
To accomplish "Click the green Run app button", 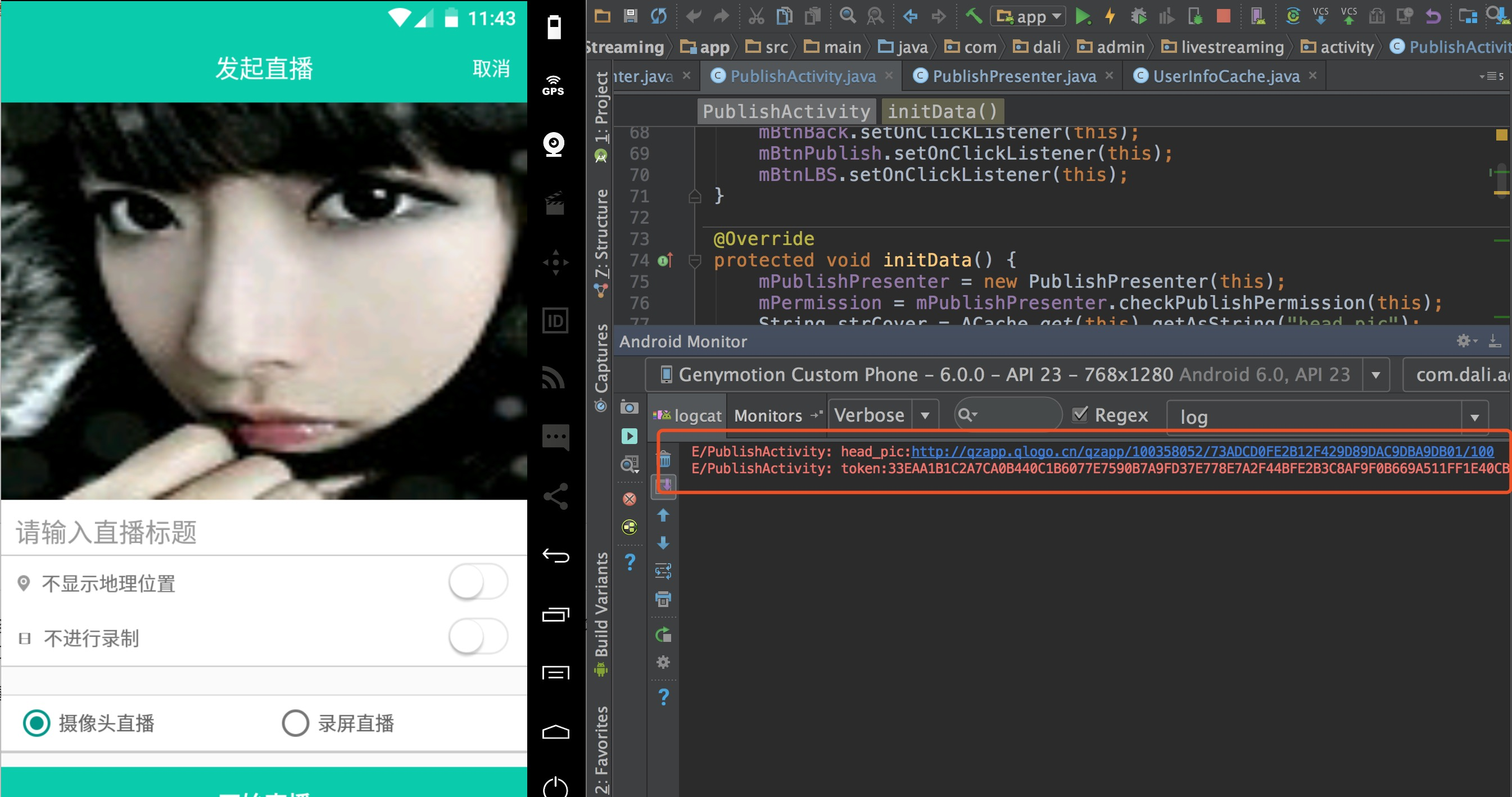I will 1081,16.
